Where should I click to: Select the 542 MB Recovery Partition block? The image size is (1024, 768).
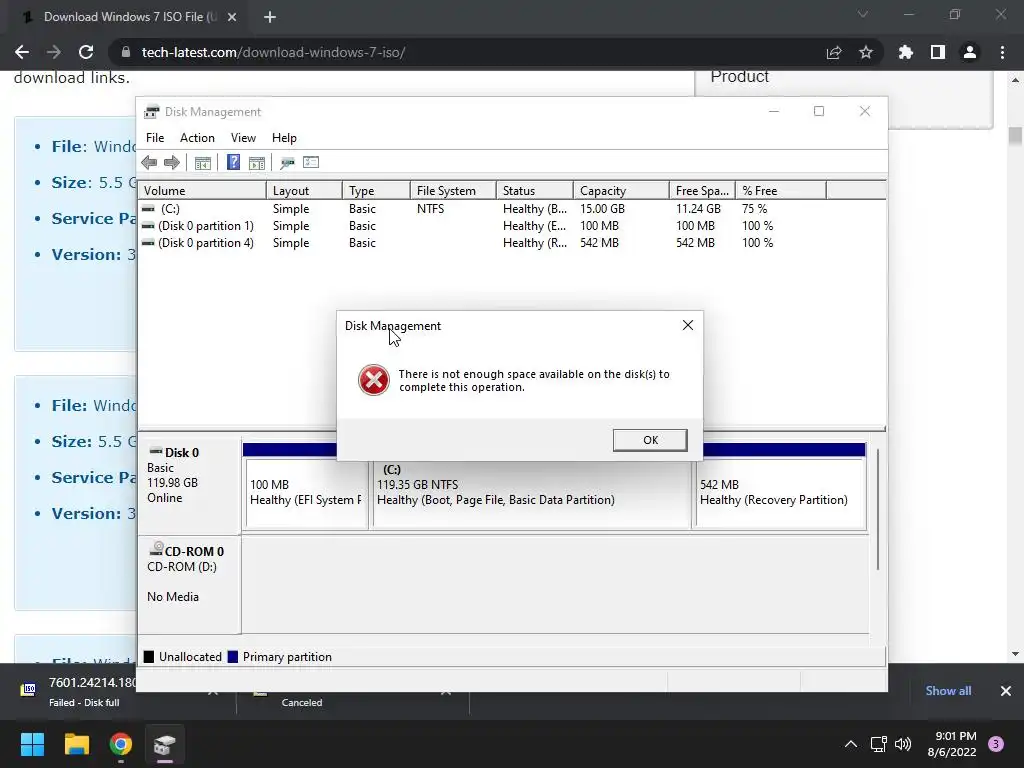click(x=780, y=492)
